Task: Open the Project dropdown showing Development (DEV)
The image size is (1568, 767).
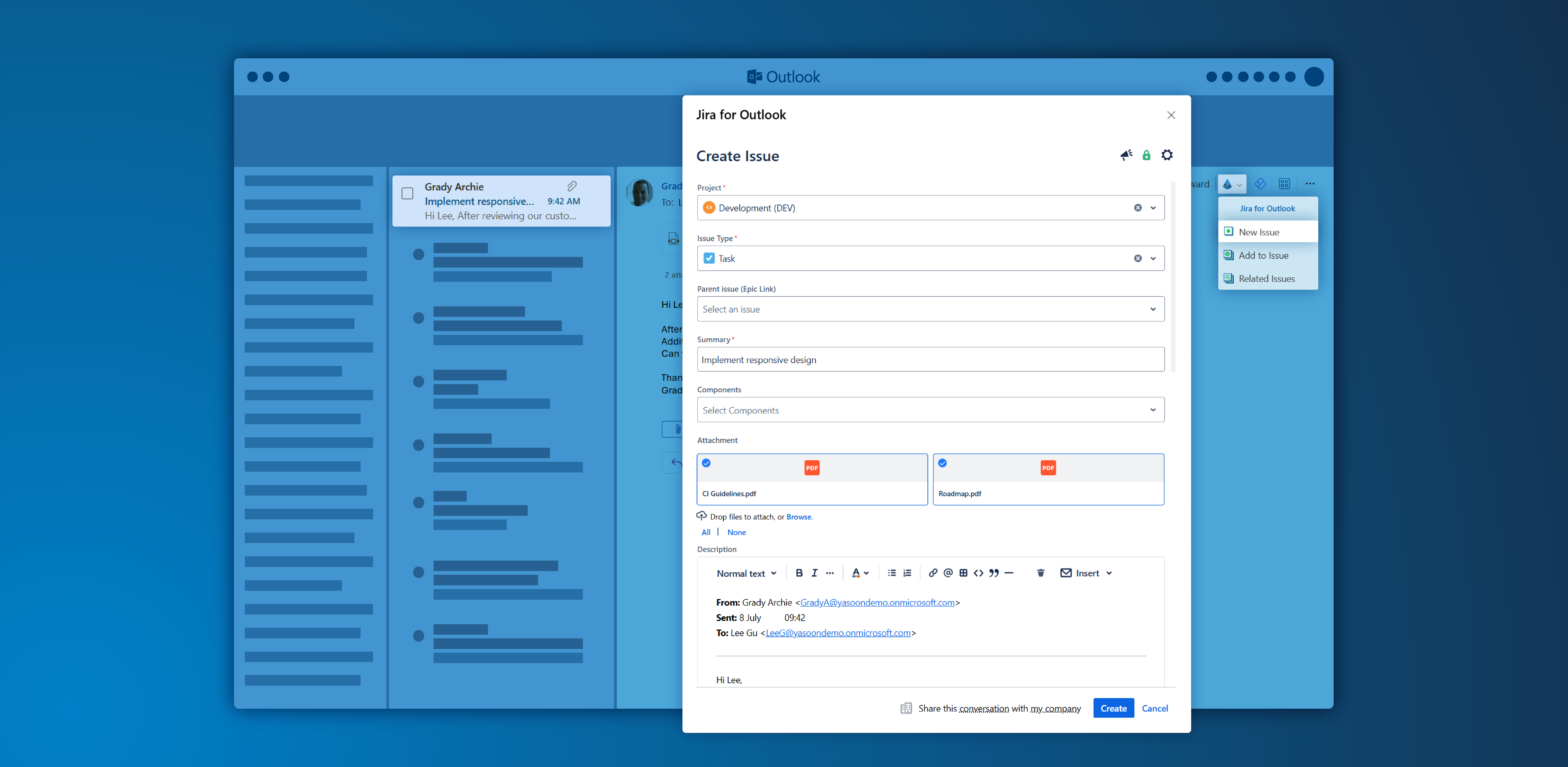Action: coord(1152,208)
